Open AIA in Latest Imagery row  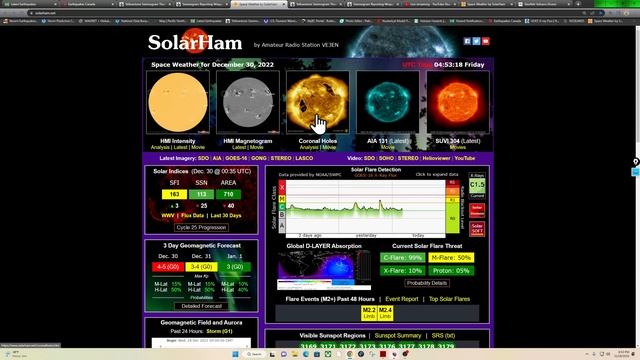pos(217,158)
